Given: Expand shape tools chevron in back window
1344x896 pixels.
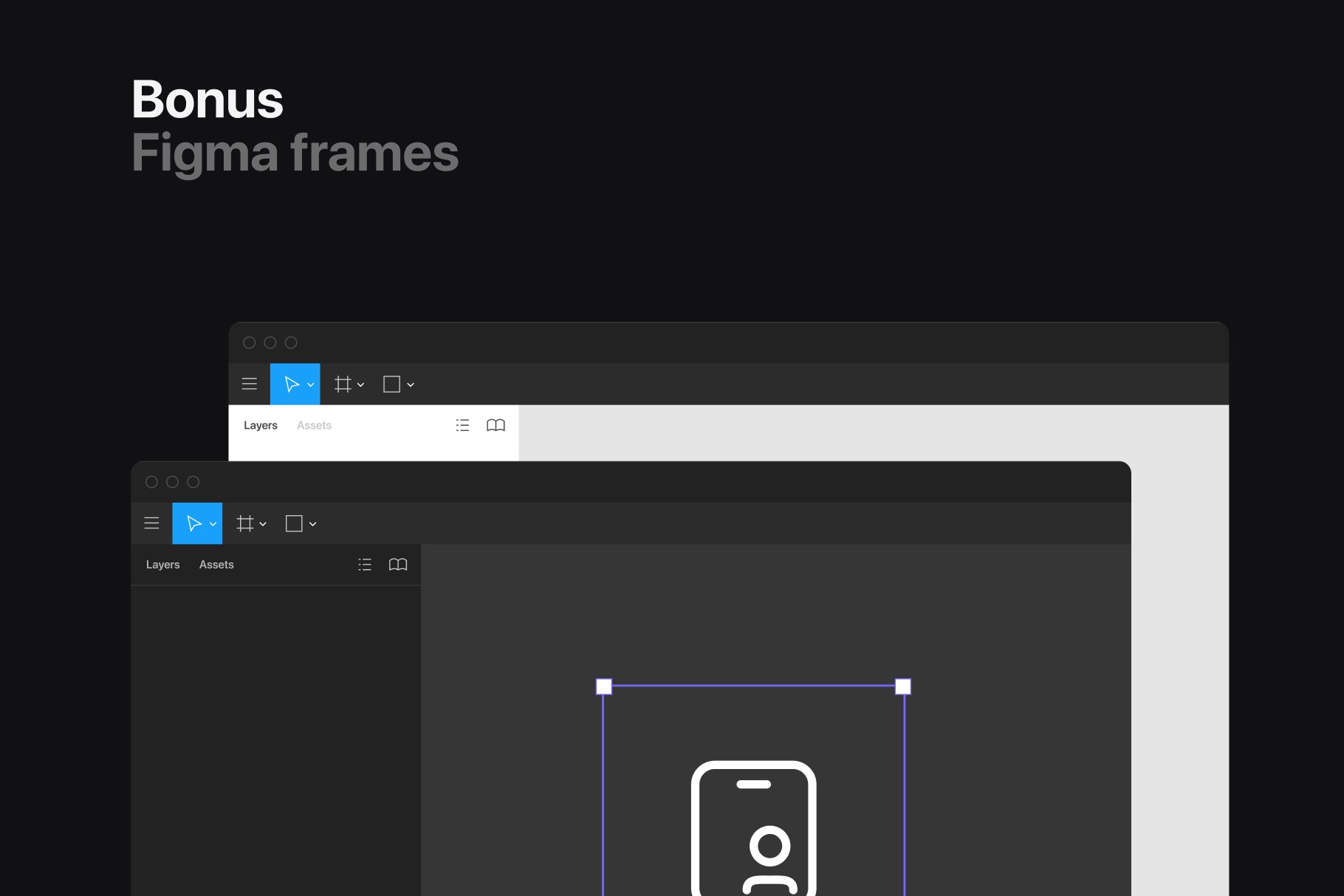Looking at the screenshot, I should pyautogui.click(x=411, y=385).
